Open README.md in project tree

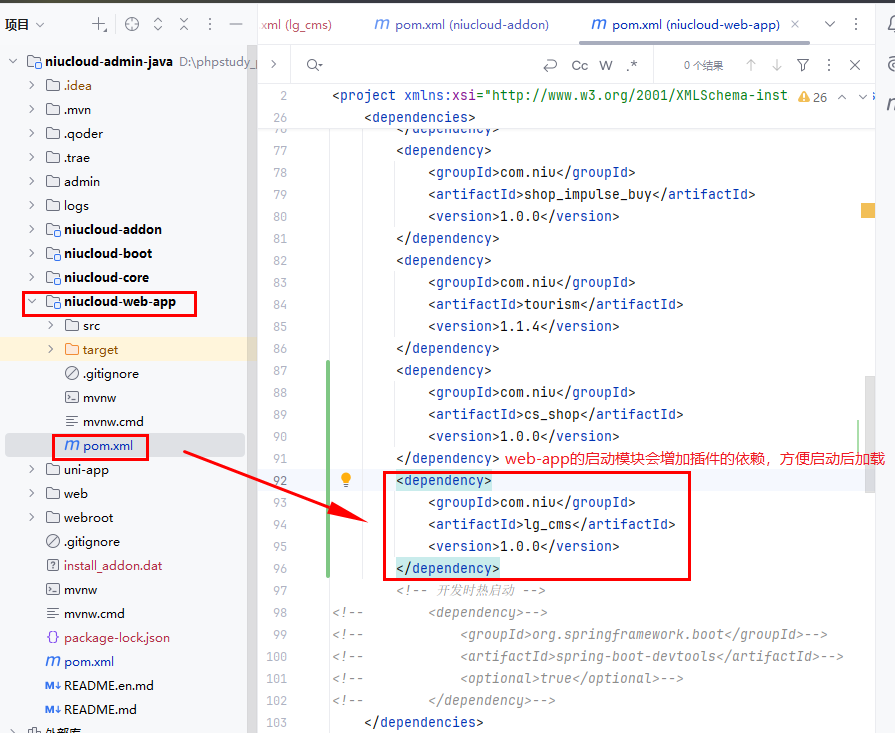coord(100,709)
